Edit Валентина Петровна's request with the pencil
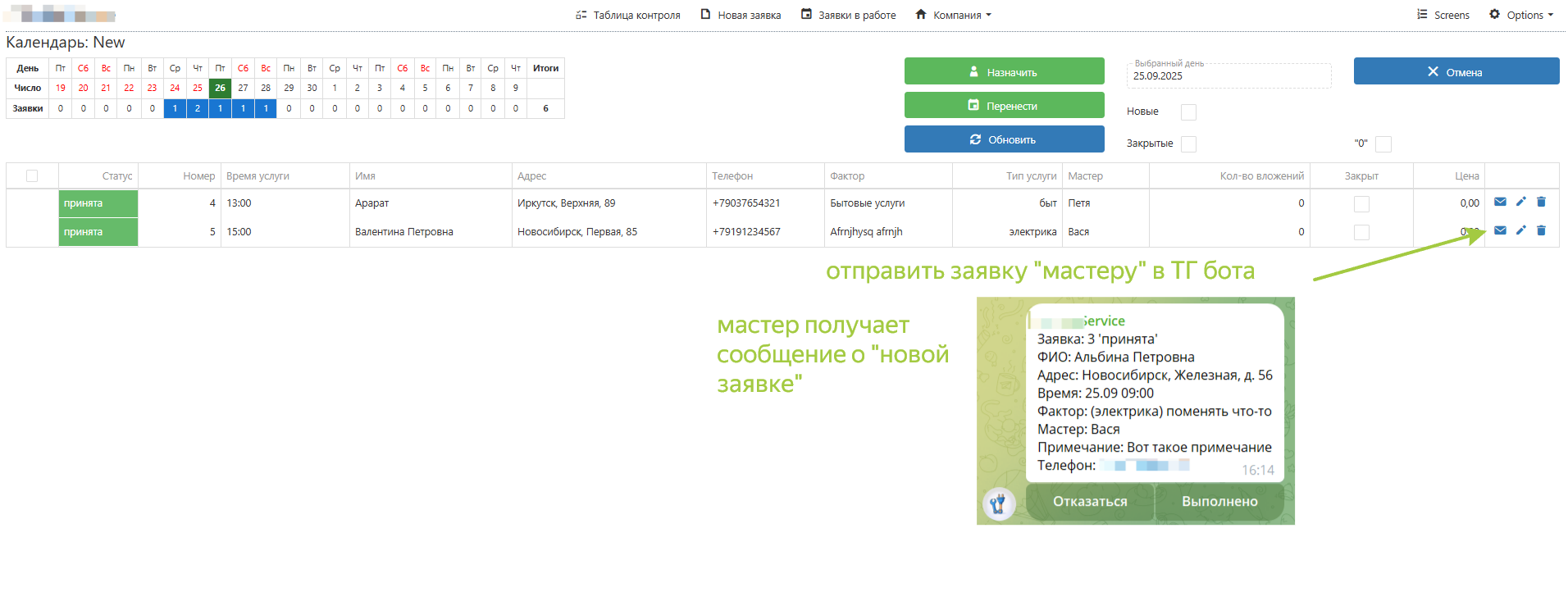1568x601 pixels. click(x=1520, y=230)
